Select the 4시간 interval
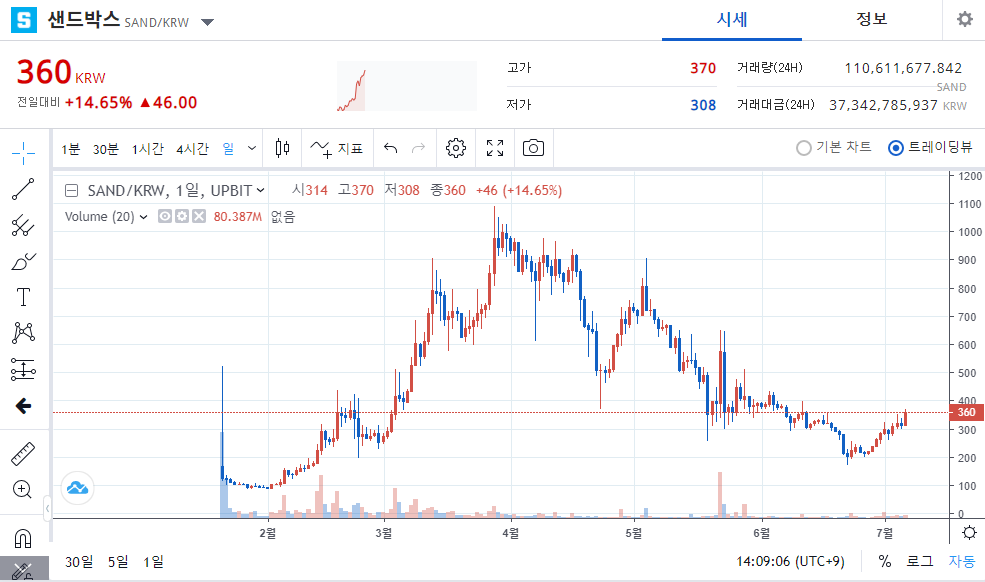This screenshot has width=985, height=582. [192, 149]
